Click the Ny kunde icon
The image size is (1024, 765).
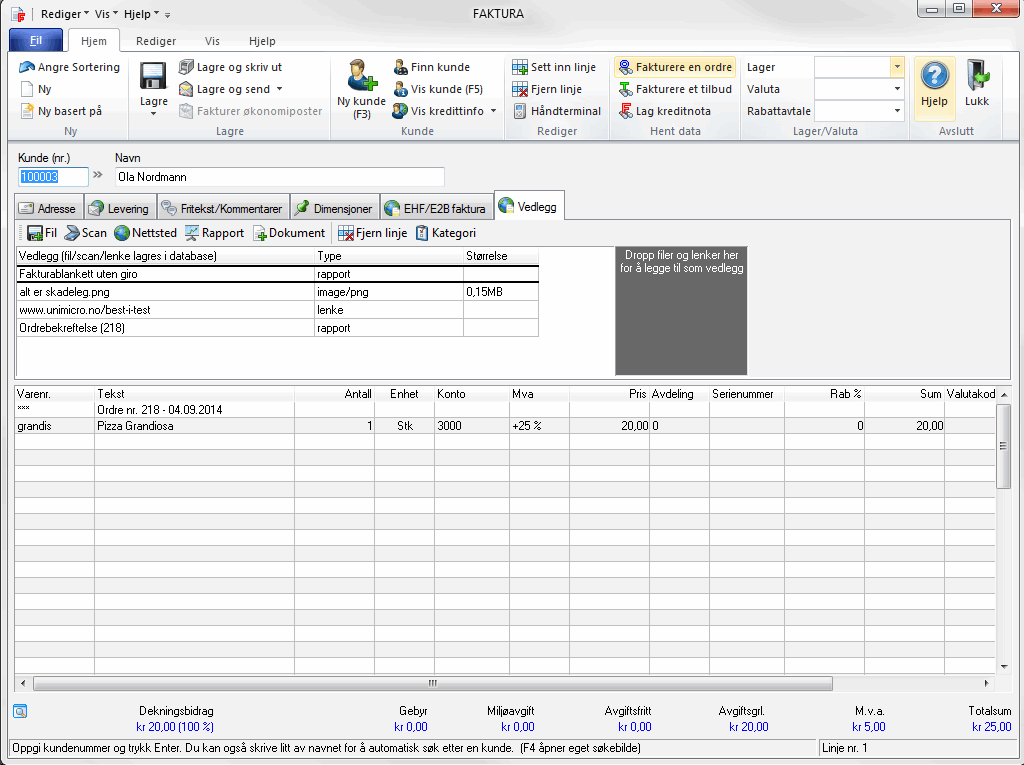(361, 77)
